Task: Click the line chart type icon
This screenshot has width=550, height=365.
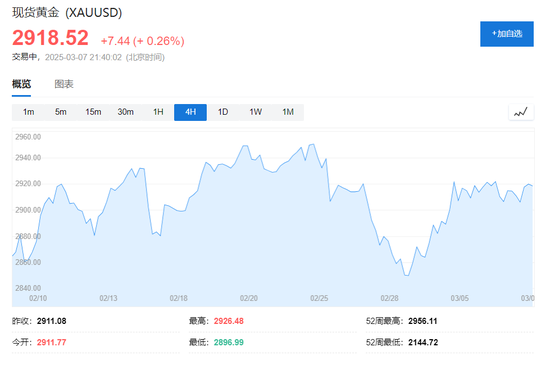Action: tap(521, 112)
